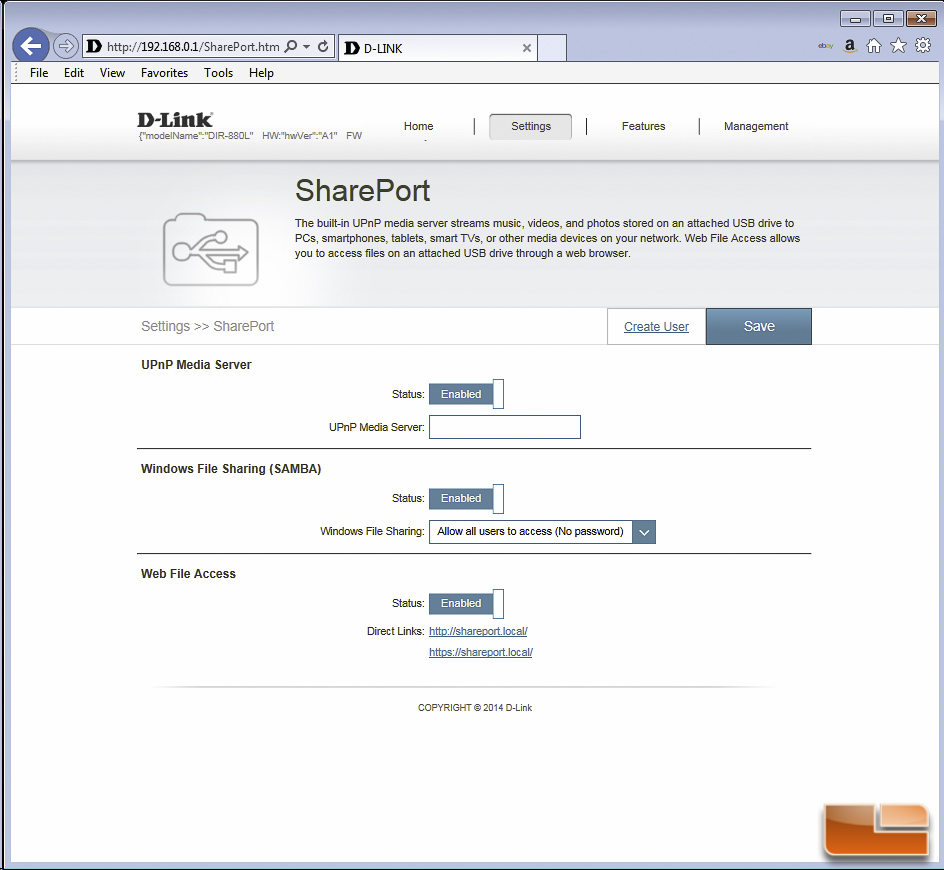
Task: Toggle UPnP Media Server status switch
Action: click(x=466, y=394)
